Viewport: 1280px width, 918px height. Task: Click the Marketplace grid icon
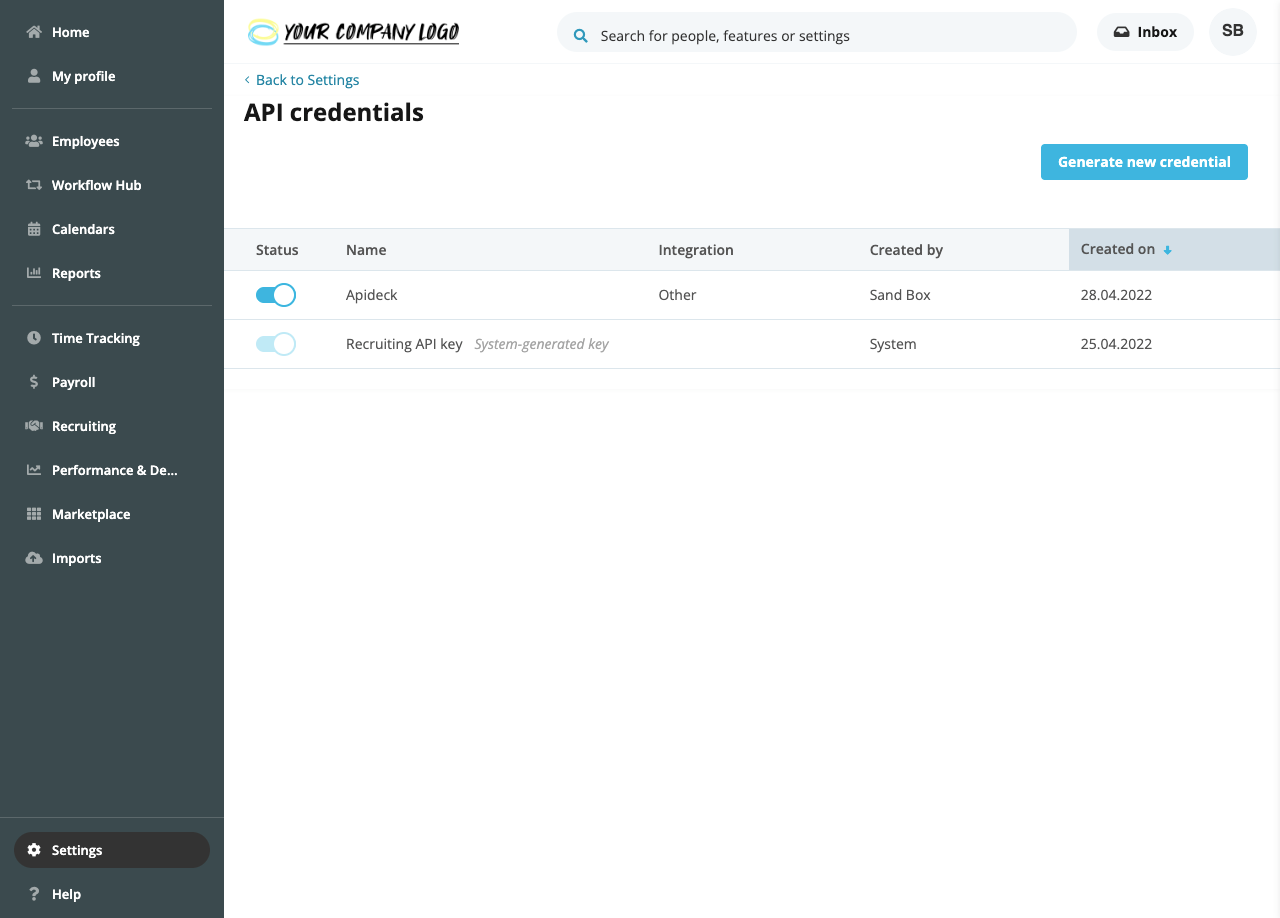pyautogui.click(x=34, y=514)
